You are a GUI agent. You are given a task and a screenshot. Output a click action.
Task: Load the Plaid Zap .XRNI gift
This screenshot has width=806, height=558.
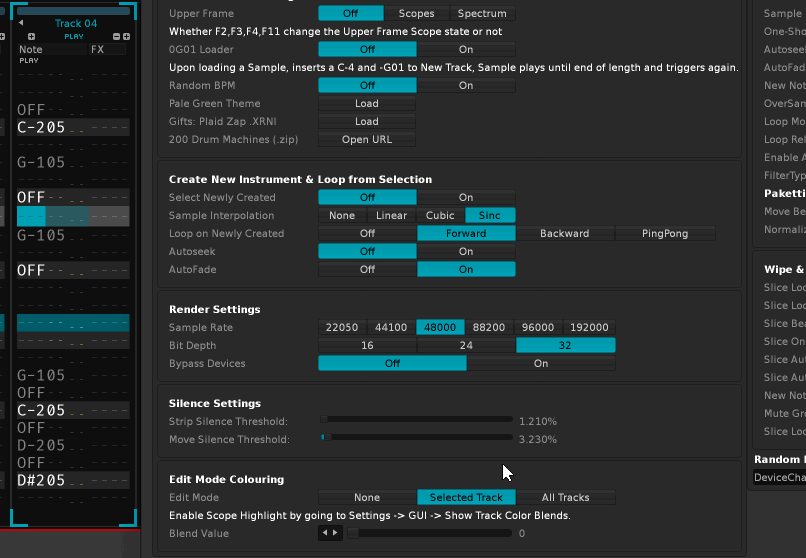[367, 121]
